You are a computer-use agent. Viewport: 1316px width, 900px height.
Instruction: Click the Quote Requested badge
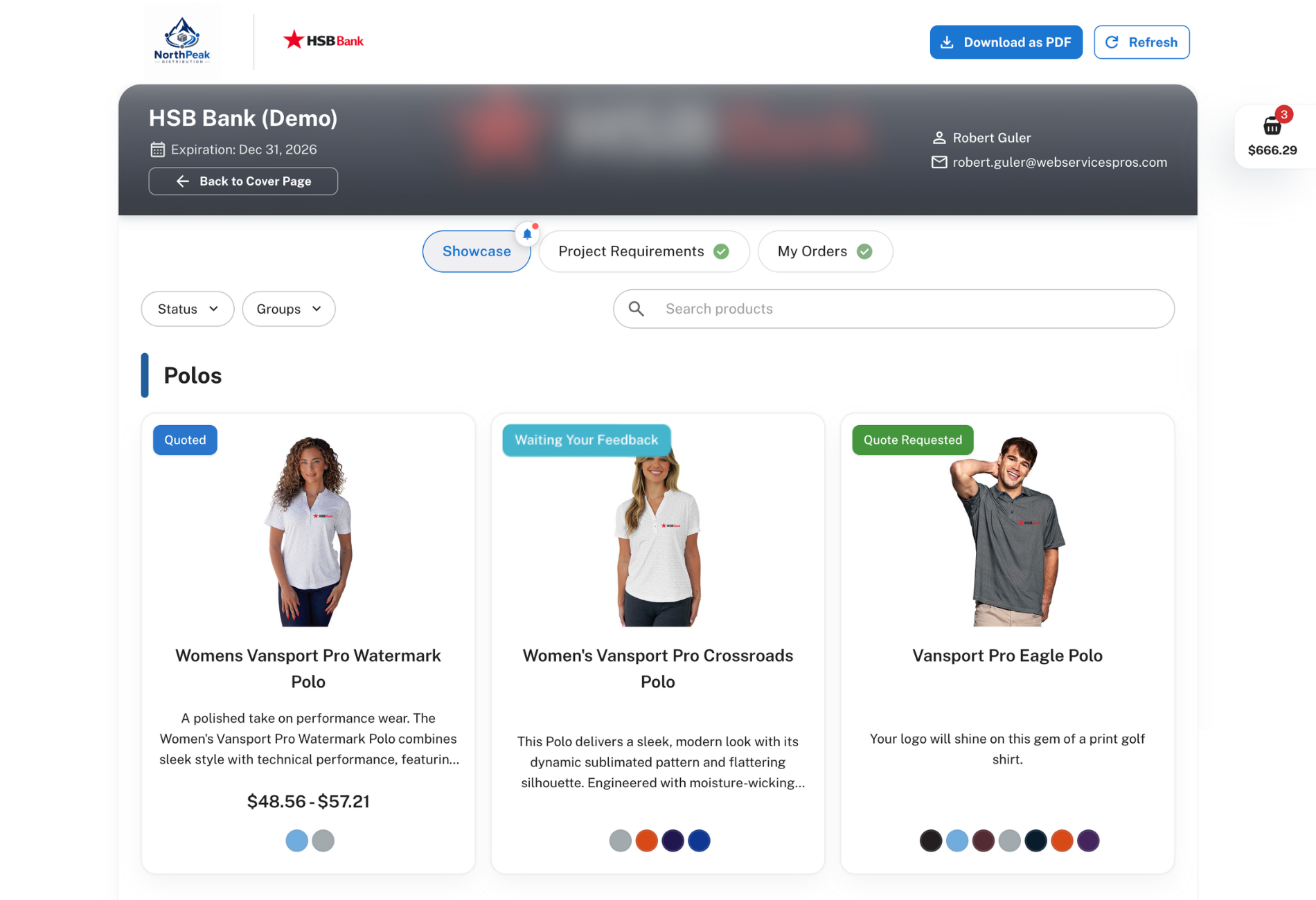point(912,440)
